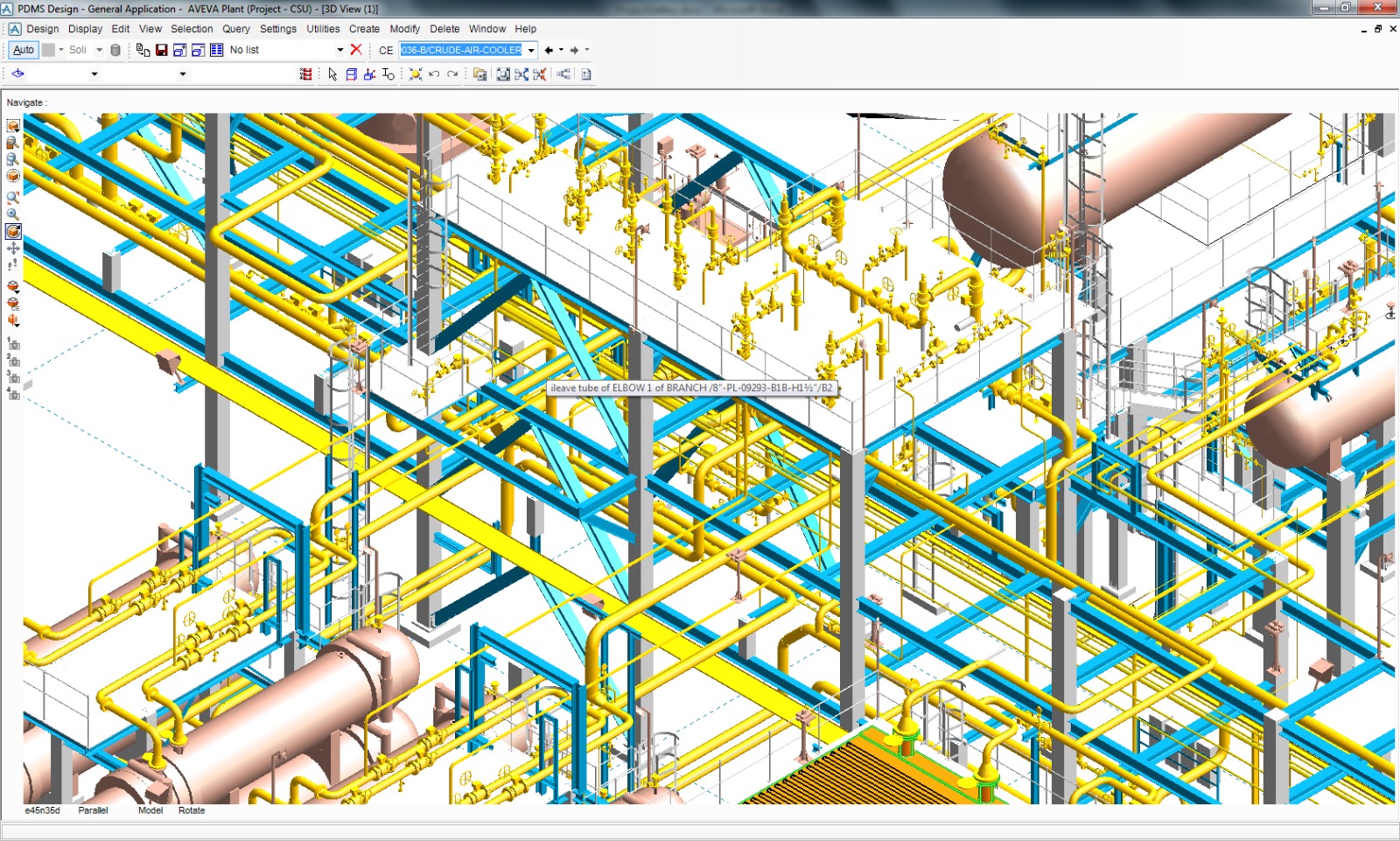
Task: Open saved view camera 1
Action: pyautogui.click(x=11, y=342)
